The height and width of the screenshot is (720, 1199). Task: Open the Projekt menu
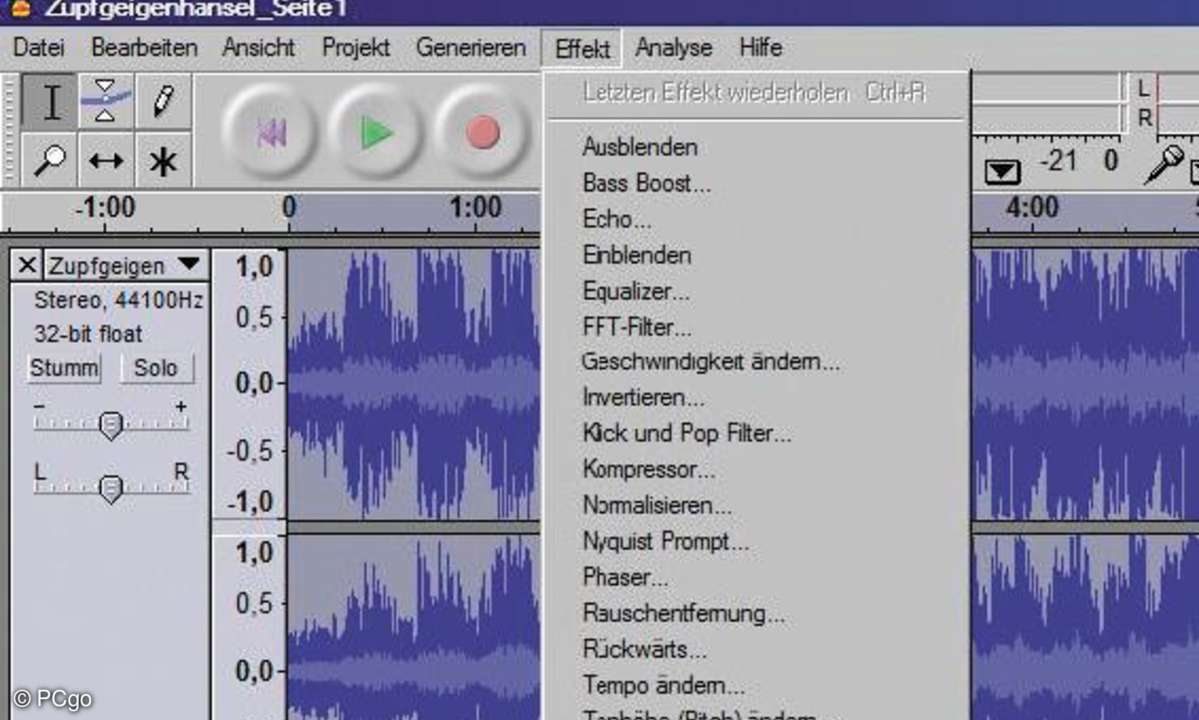(x=356, y=47)
